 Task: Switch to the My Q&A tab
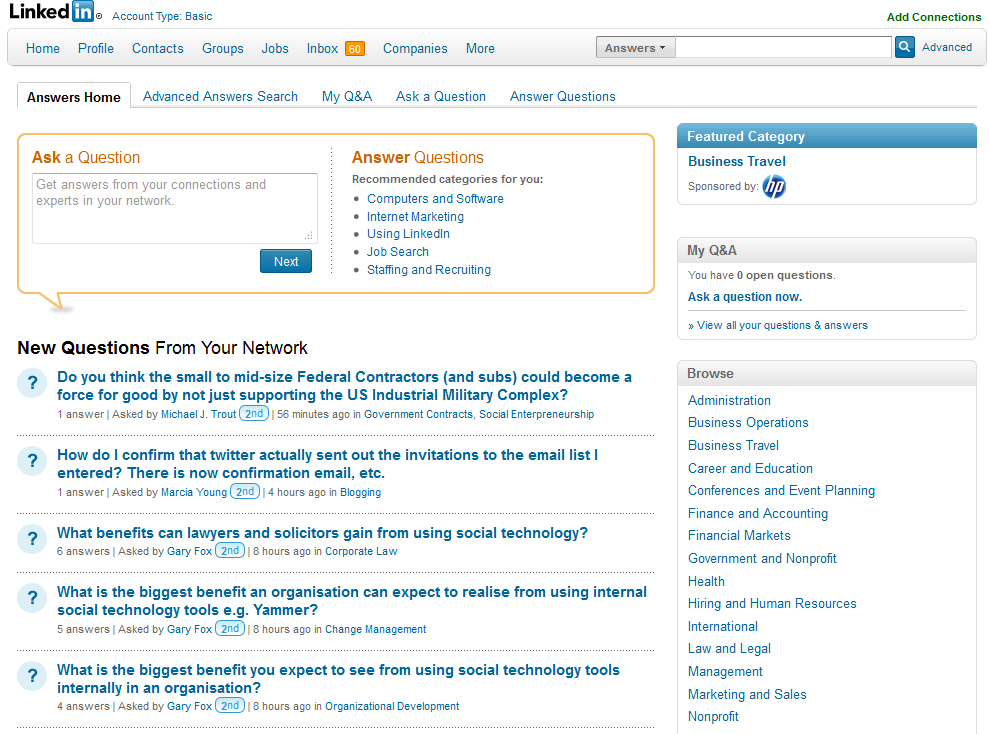347,96
